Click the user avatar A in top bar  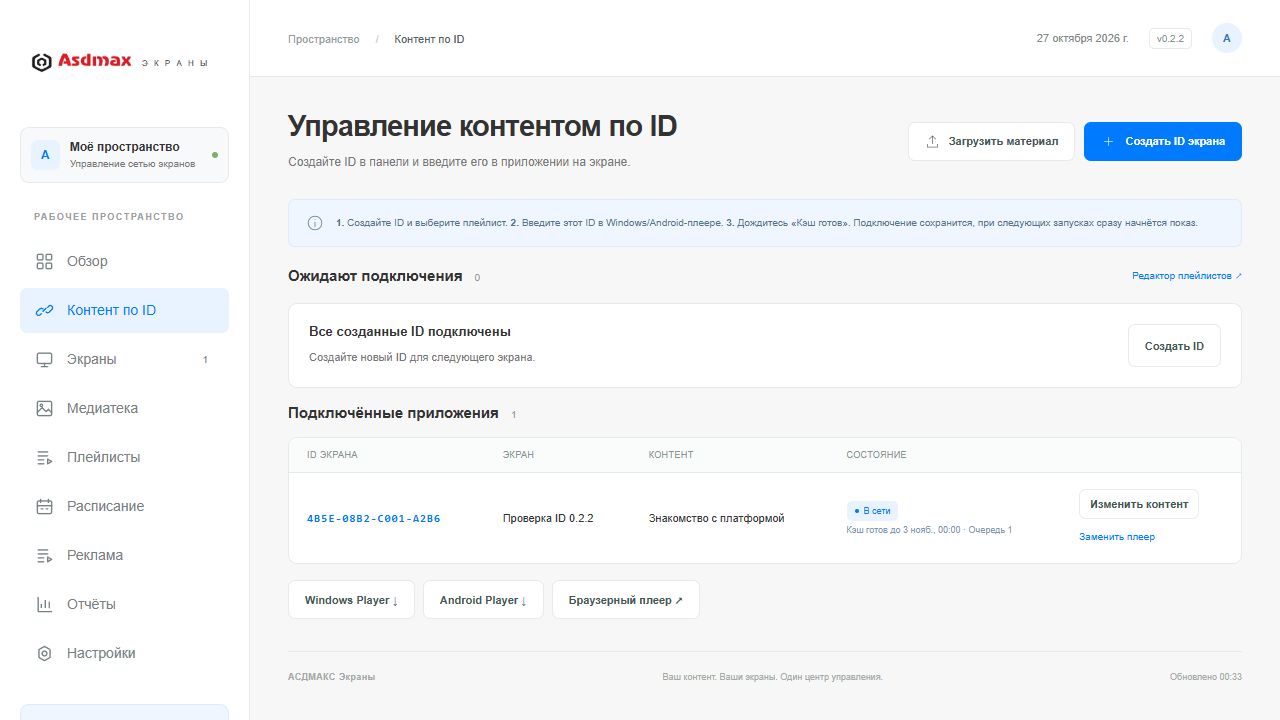(1227, 39)
